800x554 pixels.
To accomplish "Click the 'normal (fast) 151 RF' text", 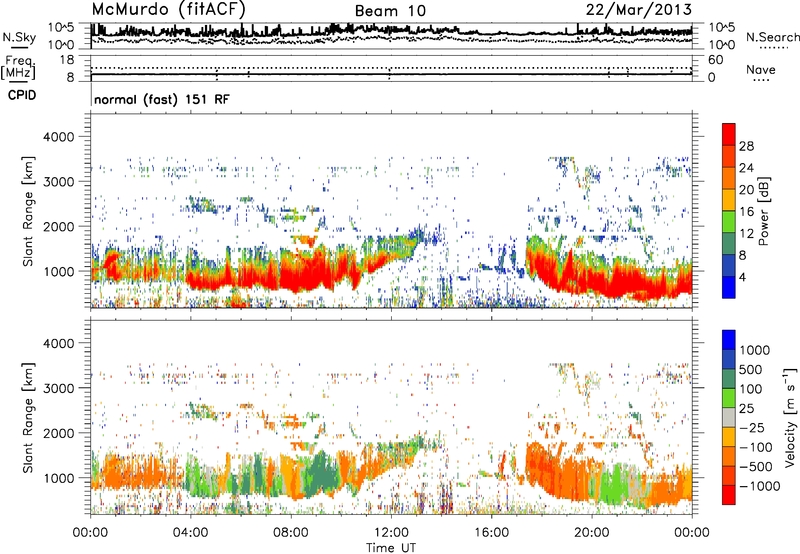I will click(162, 99).
